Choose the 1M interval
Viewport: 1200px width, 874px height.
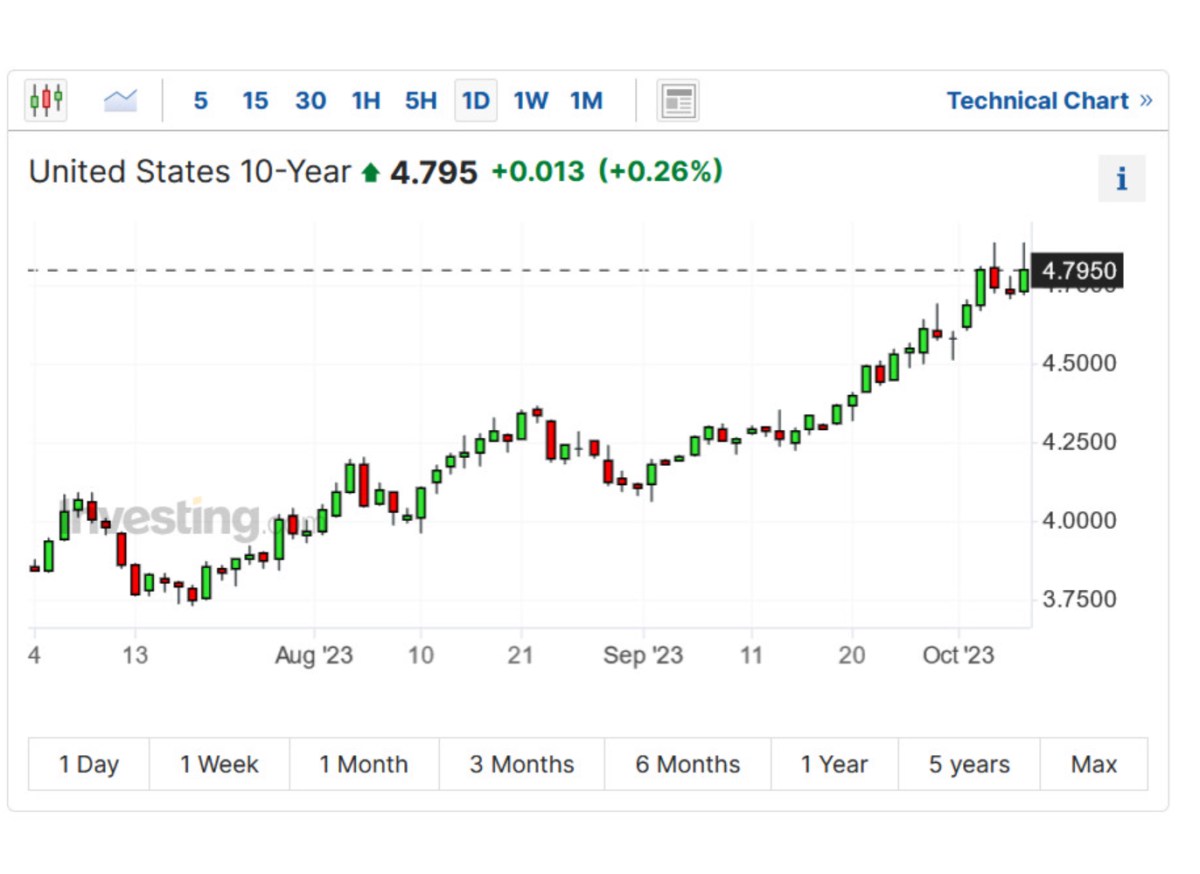(x=587, y=101)
